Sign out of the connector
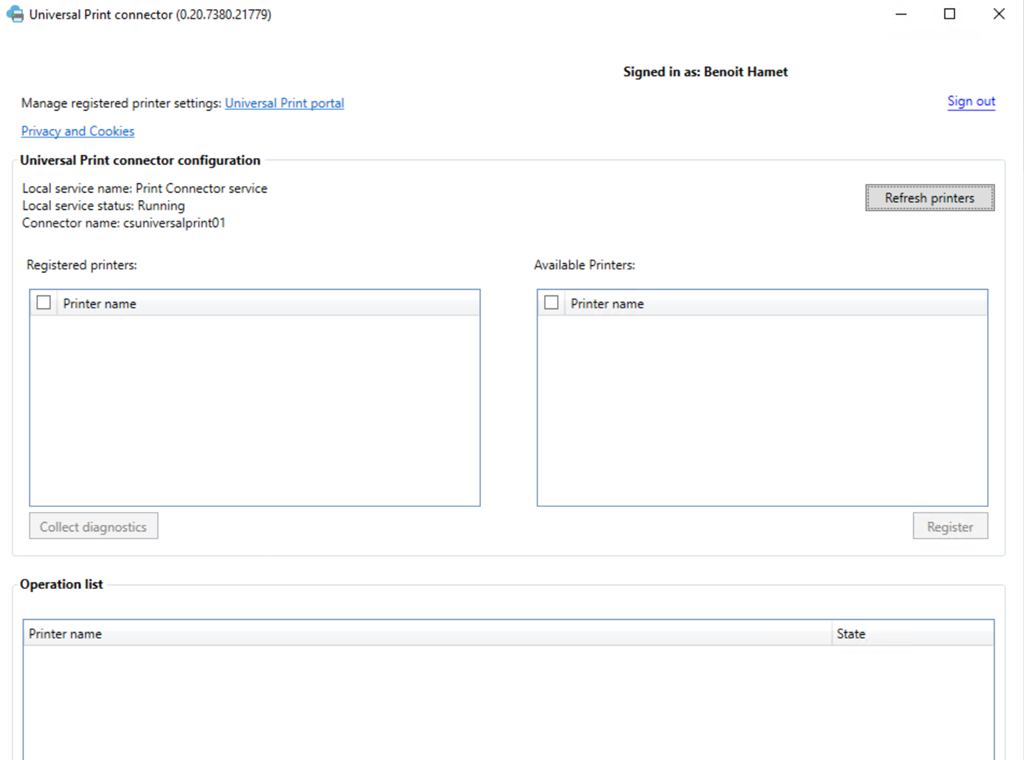1024x760 pixels. 971,101
